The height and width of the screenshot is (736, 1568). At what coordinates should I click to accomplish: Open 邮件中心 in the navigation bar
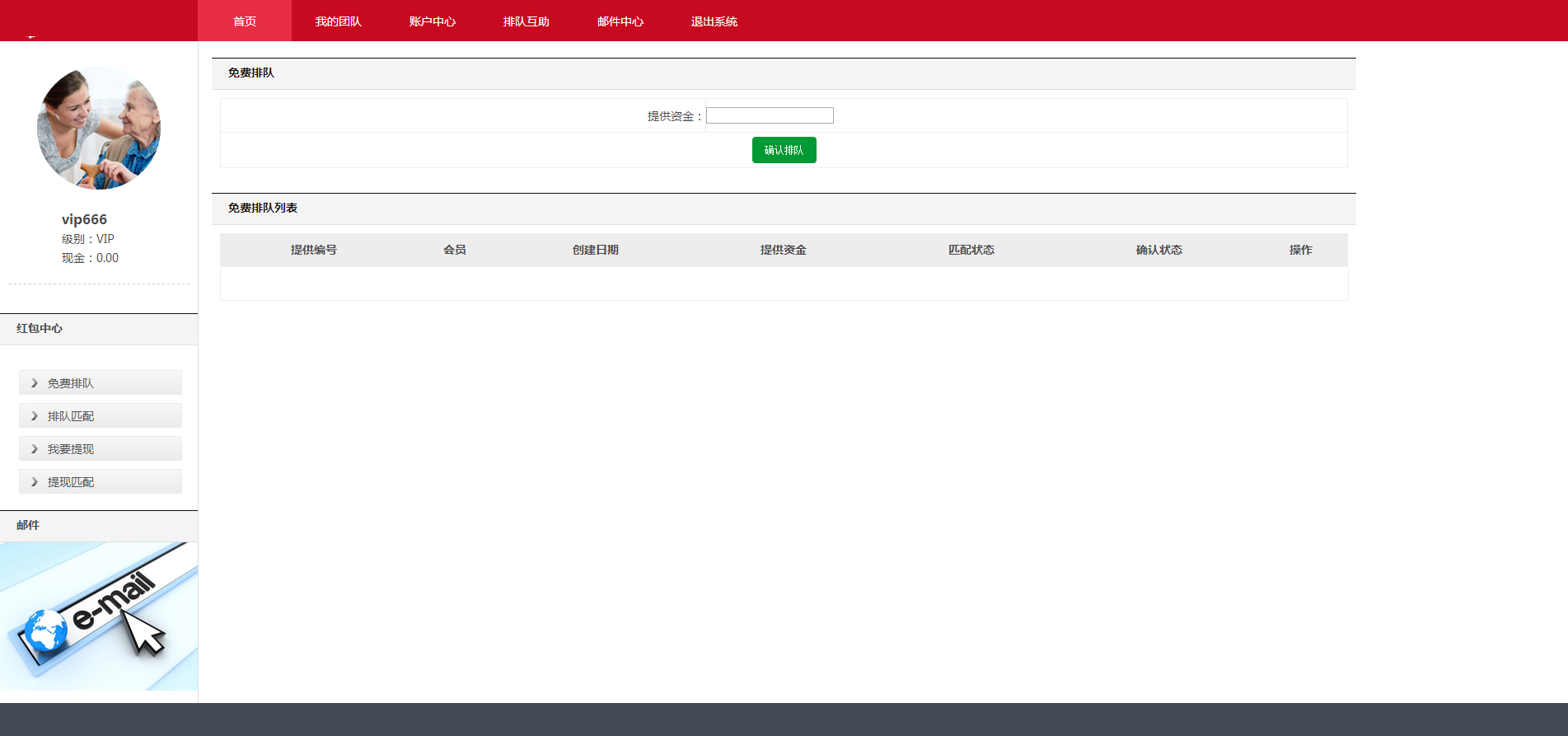(x=620, y=21)
